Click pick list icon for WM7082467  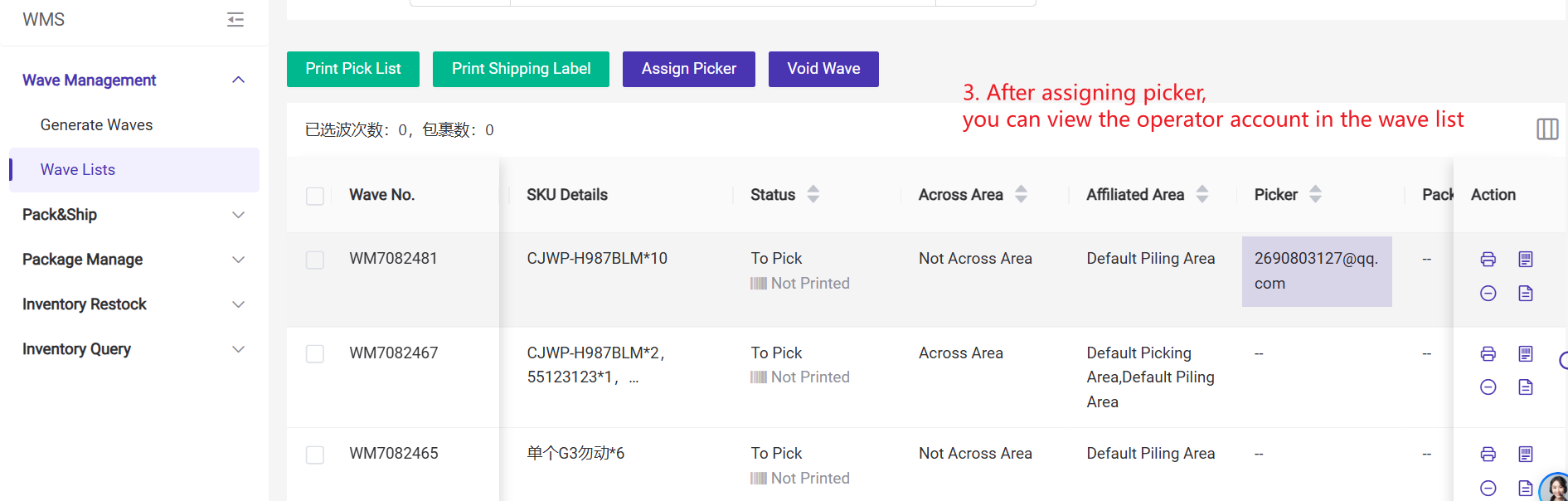[x=1526, y=354]
